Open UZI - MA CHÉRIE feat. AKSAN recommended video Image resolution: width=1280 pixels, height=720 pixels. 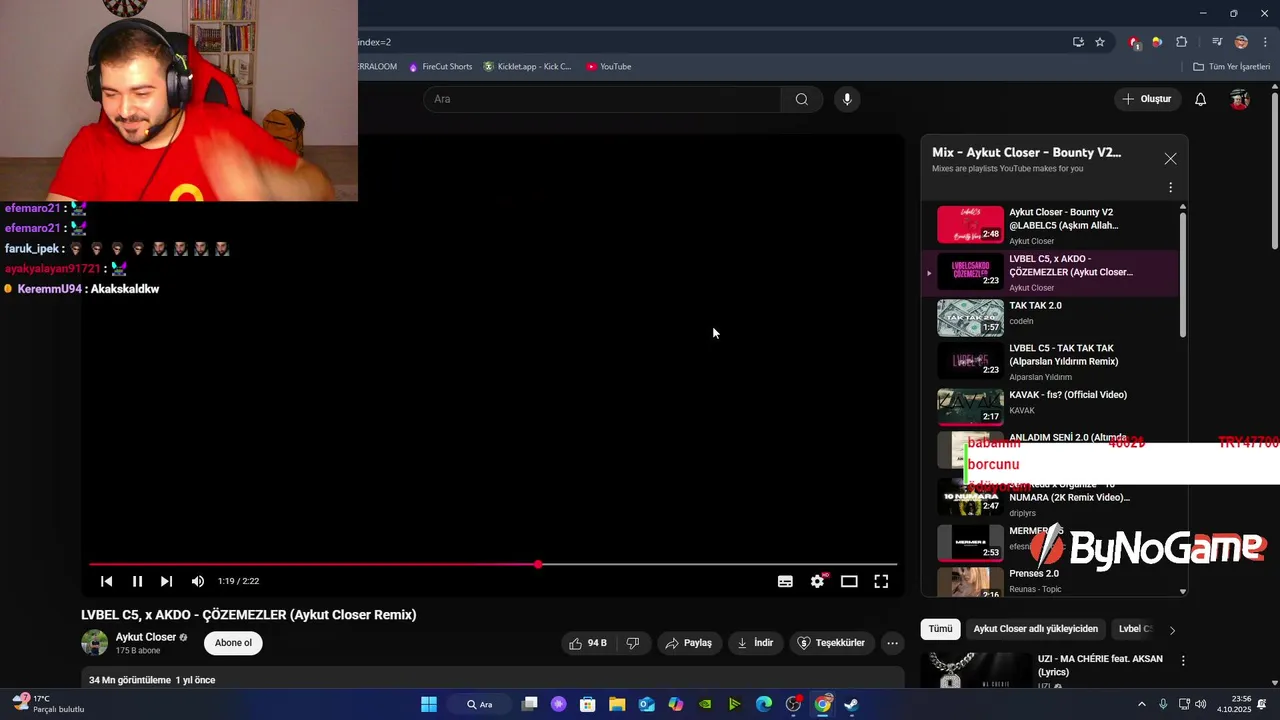coord(1100,665)
